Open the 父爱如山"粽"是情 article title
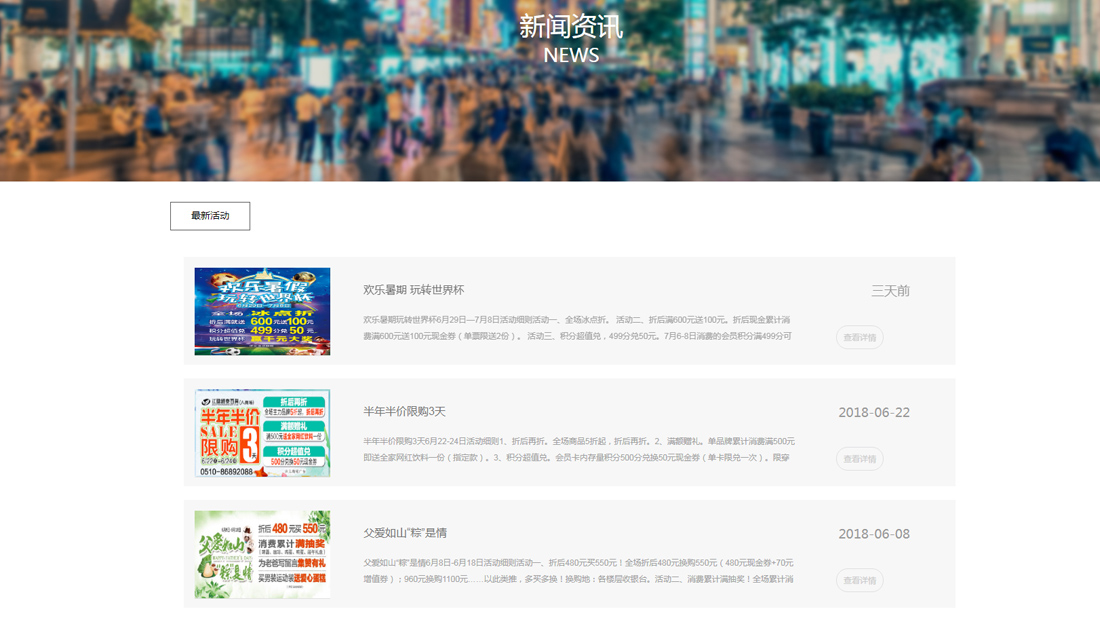1100x618 pixels. [x=404, y=533]
